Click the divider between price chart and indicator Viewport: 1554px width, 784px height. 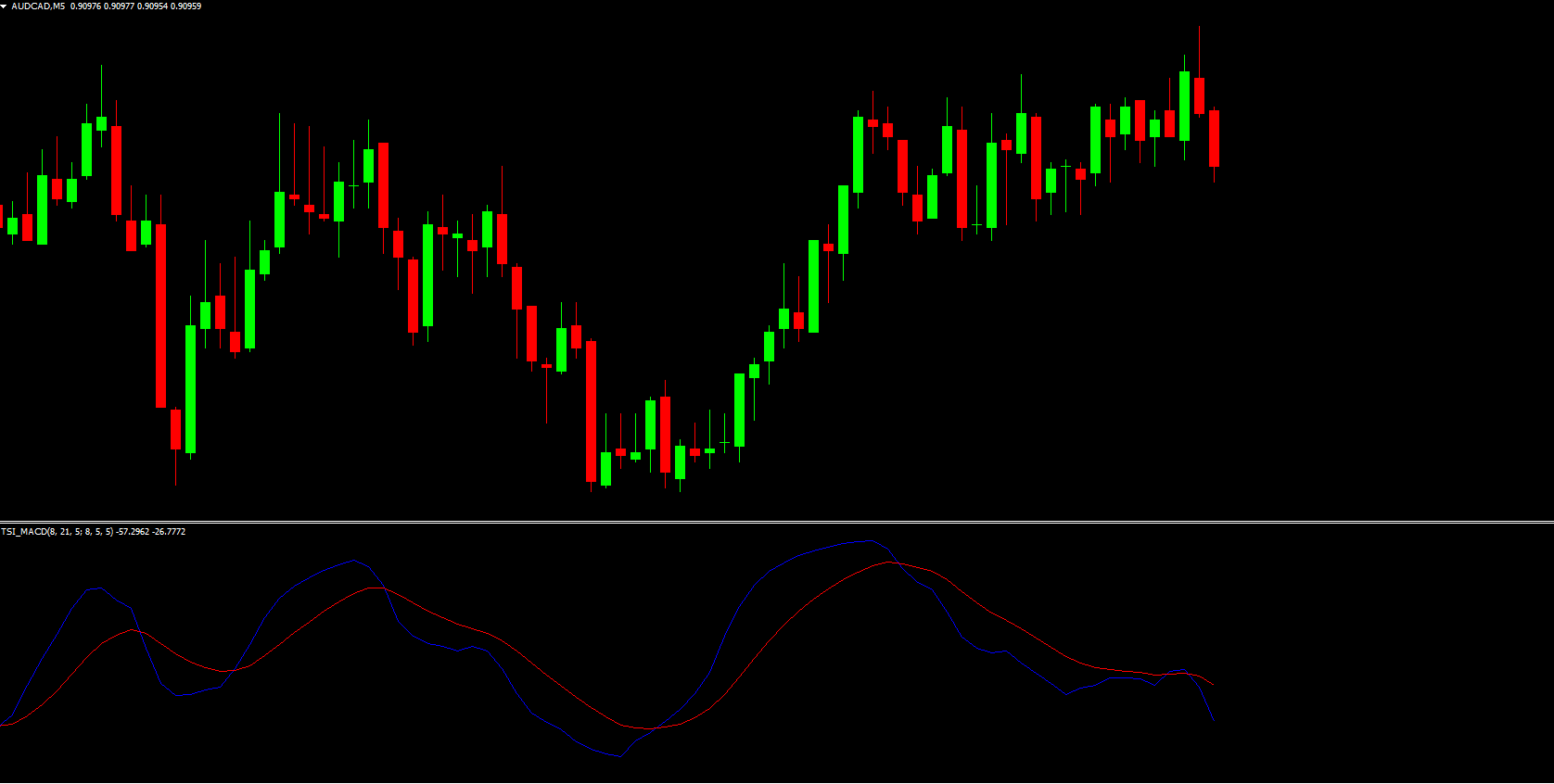pyautogui.click(x=777, y=523)
